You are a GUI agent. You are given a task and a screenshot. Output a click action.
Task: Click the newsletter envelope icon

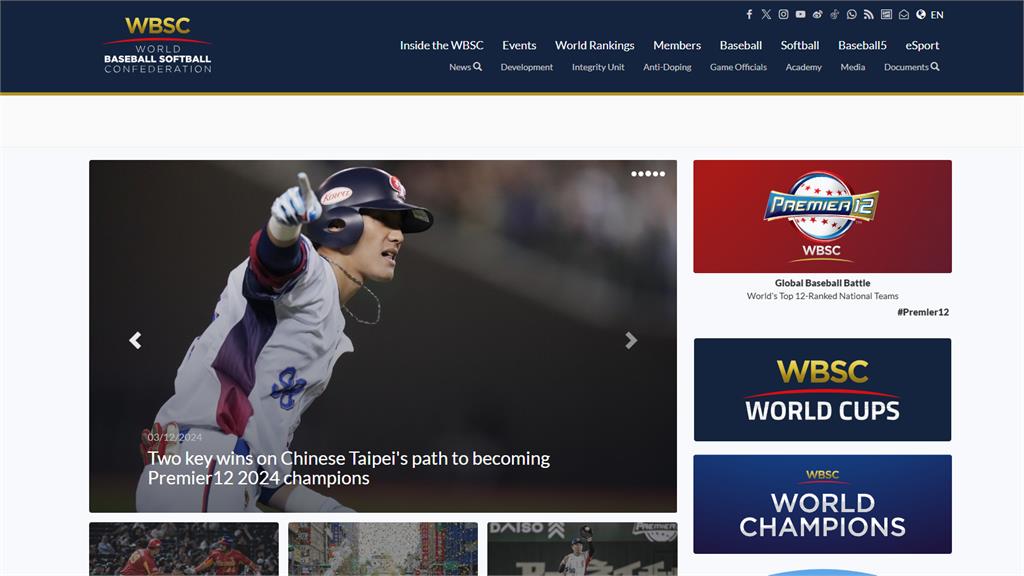pyautogui.click(x=904, y=15)
